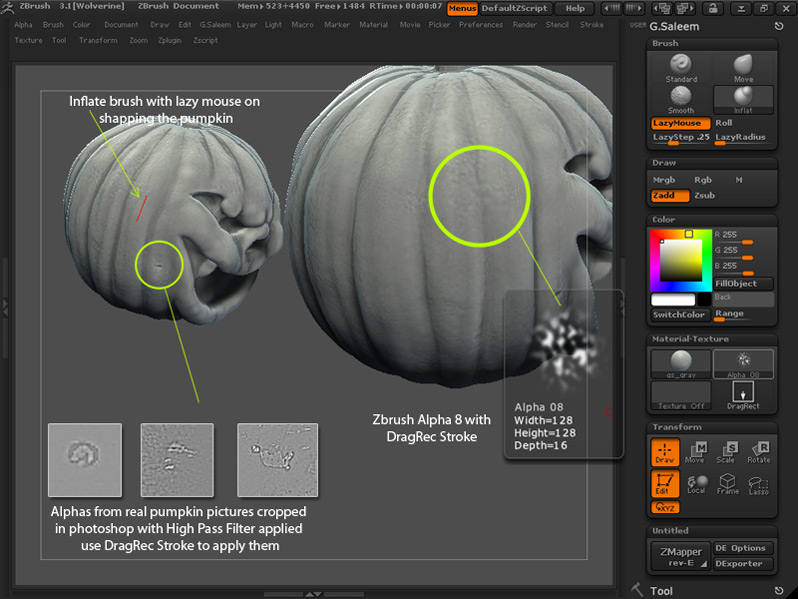
Task: Open the qs_gray material thumbnail
Action: [680, 364]
